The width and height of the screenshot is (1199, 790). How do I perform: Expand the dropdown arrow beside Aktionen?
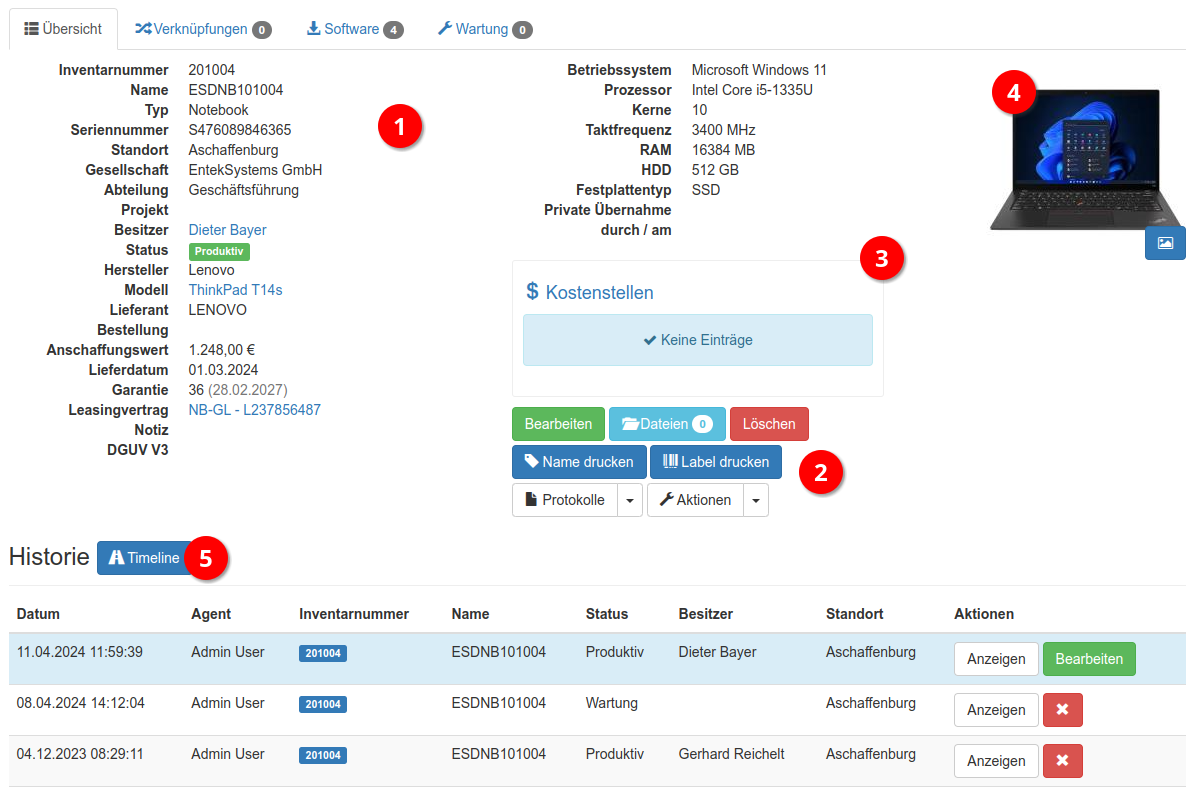[x=756, y=500]
